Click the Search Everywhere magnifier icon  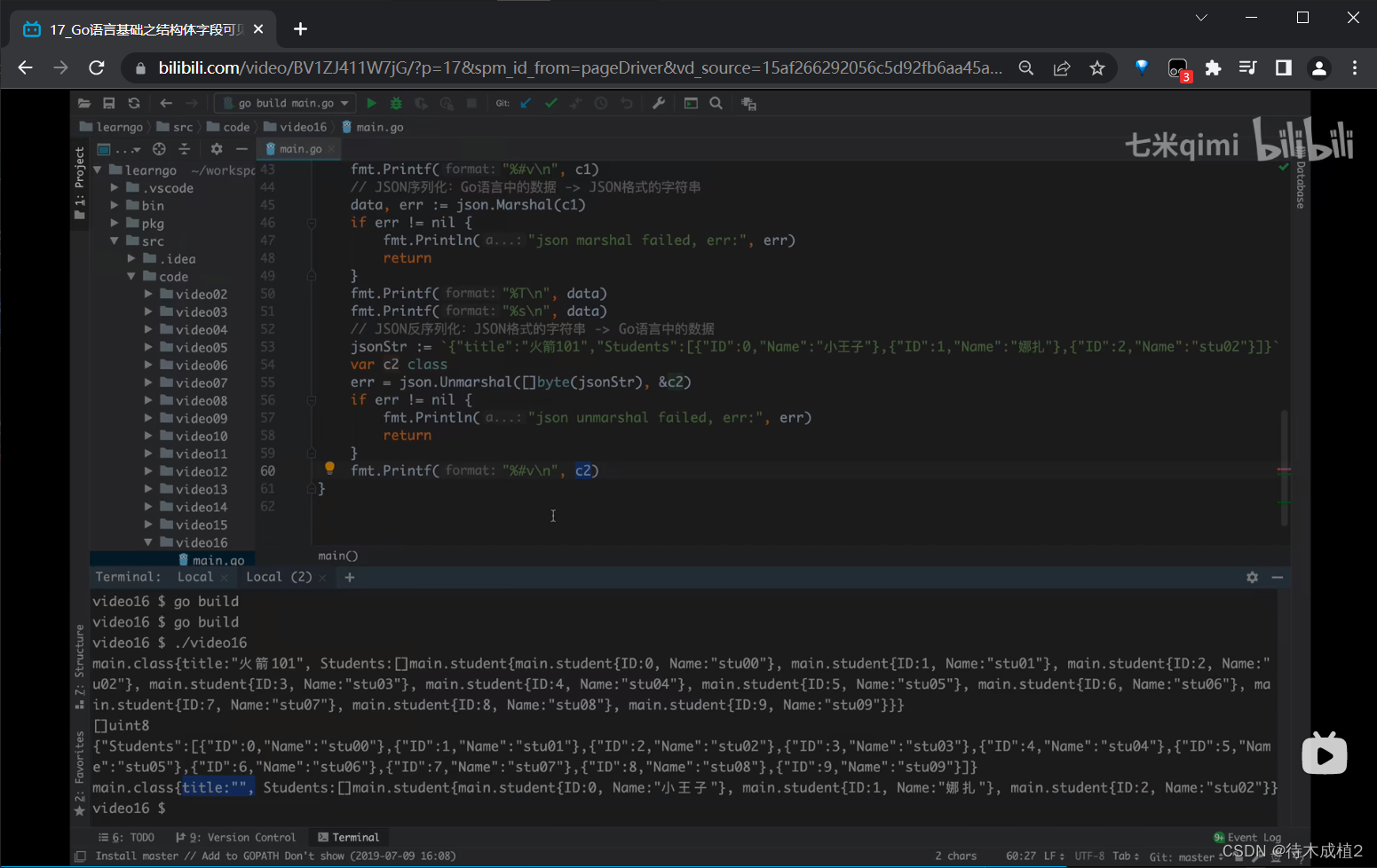click(x=716, y=104)
